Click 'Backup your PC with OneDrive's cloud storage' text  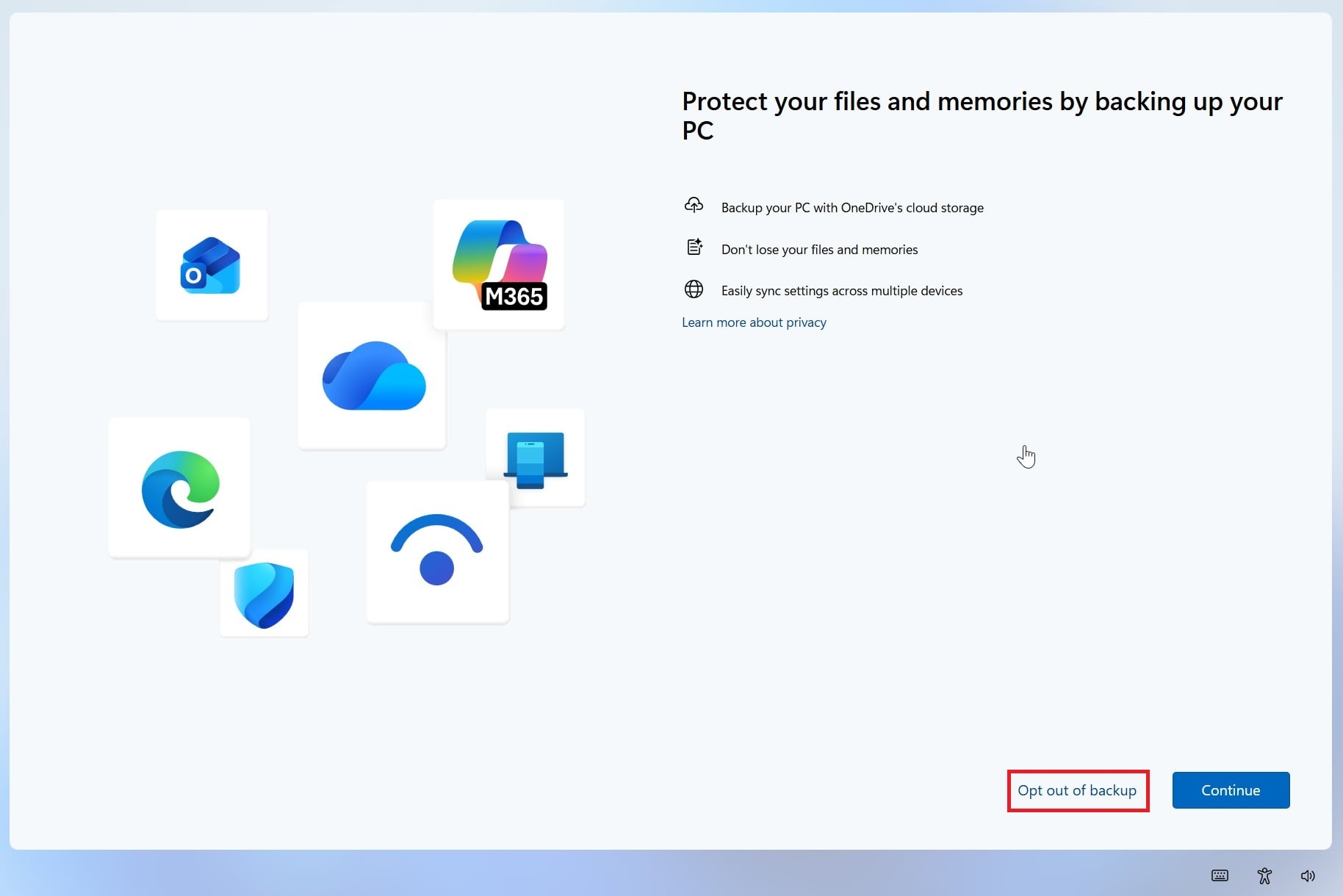pos(852,208)
